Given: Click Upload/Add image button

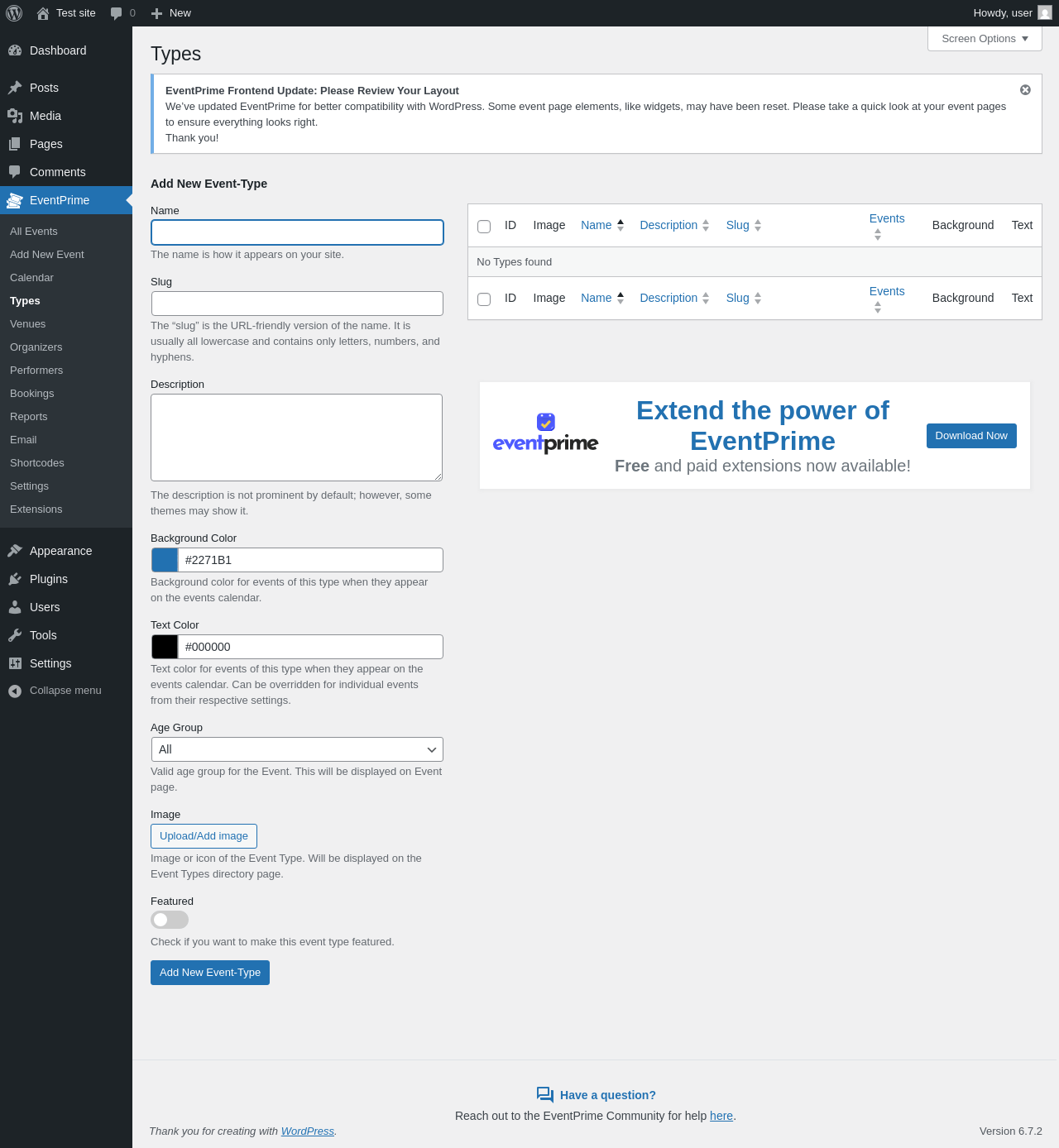Looking at the screenshot, I should [204, 836].
